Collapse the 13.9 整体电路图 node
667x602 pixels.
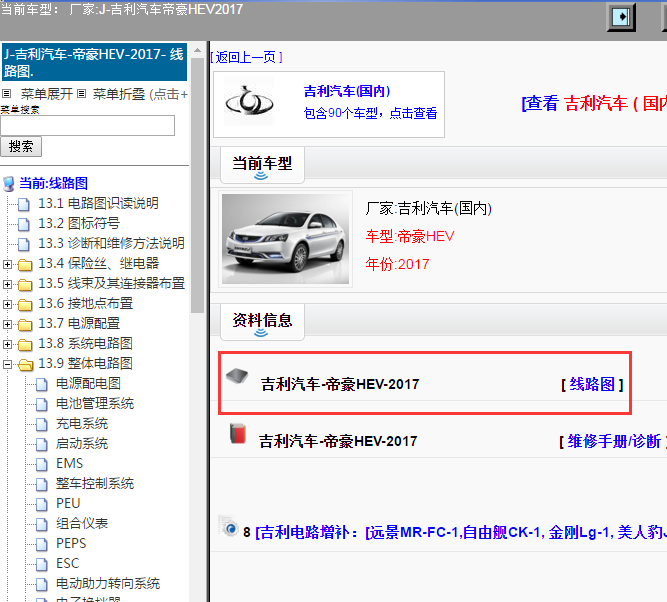click(7, 364)
